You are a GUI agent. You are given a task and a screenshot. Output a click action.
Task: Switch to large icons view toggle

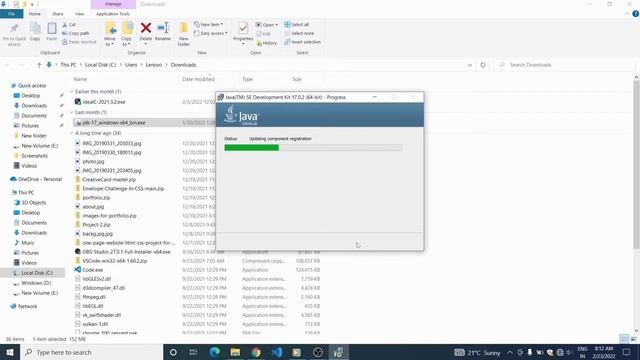[633, 339]
